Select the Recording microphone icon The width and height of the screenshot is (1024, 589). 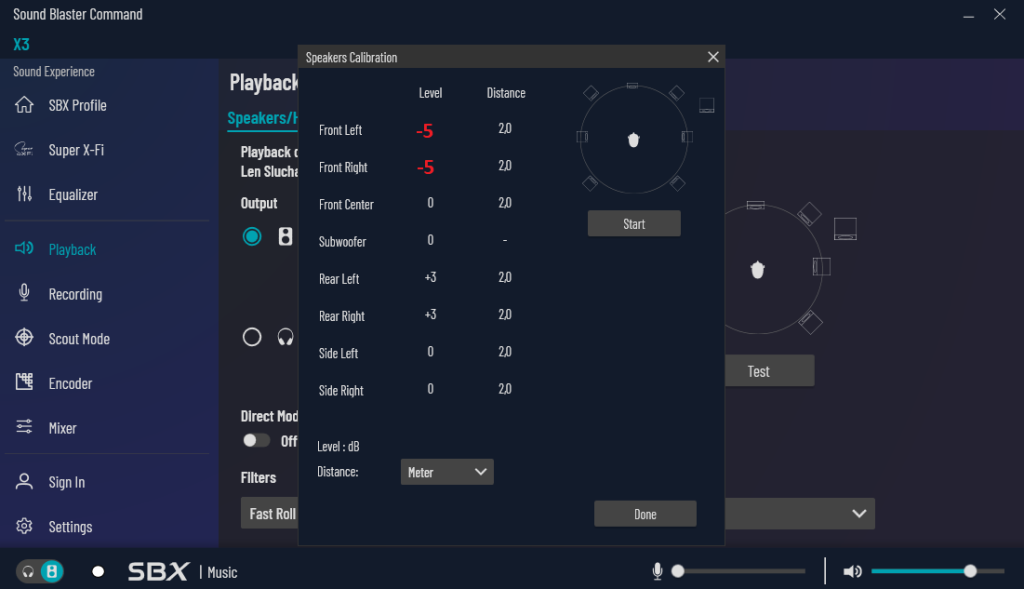[25, 293]
